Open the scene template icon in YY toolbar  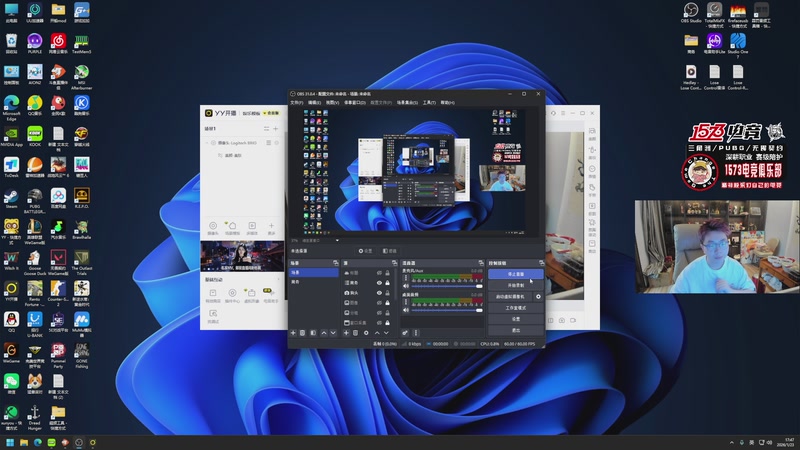coord(232,228)
